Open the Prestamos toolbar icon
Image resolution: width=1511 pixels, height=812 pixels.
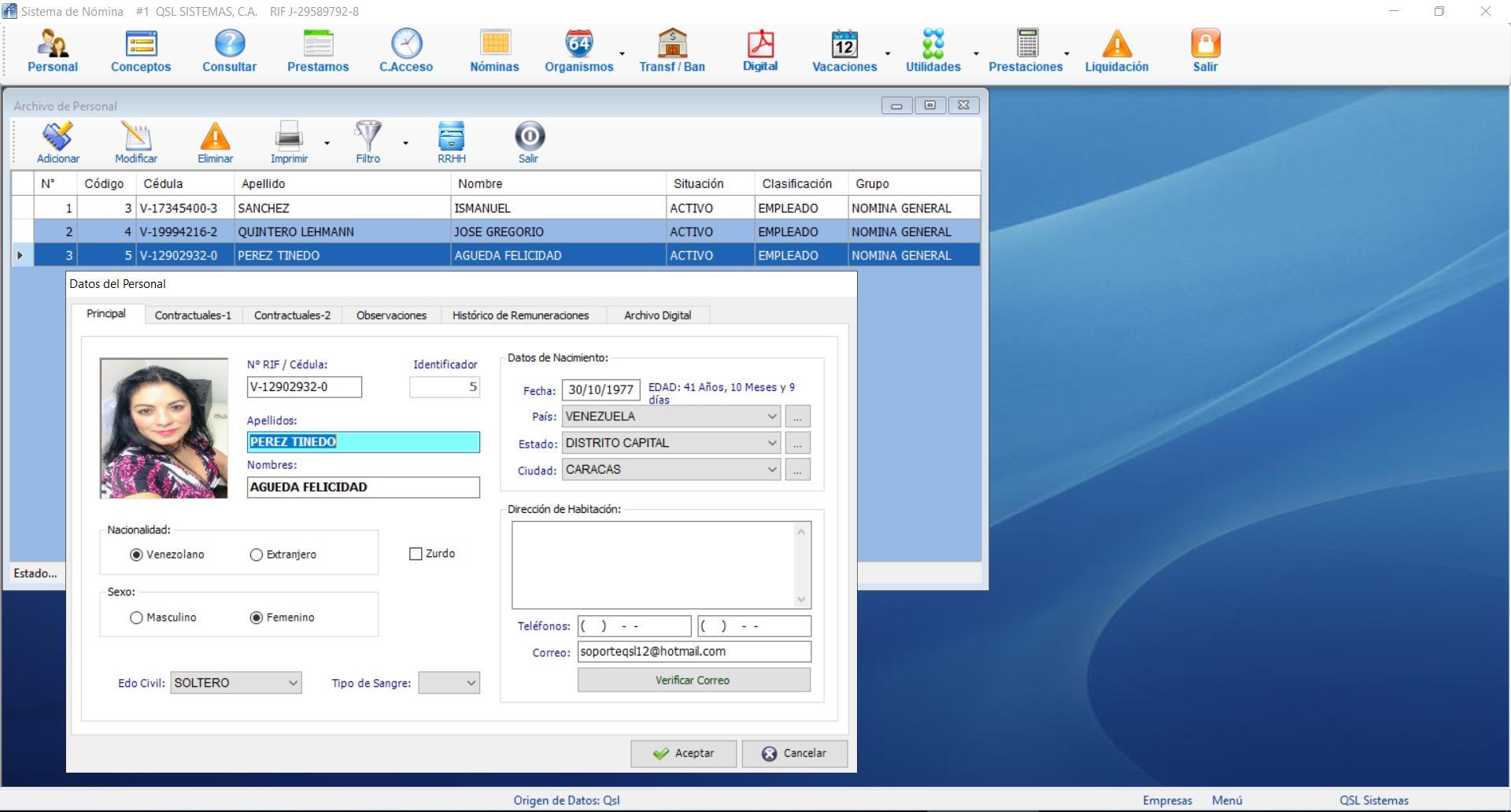(318, 51)
